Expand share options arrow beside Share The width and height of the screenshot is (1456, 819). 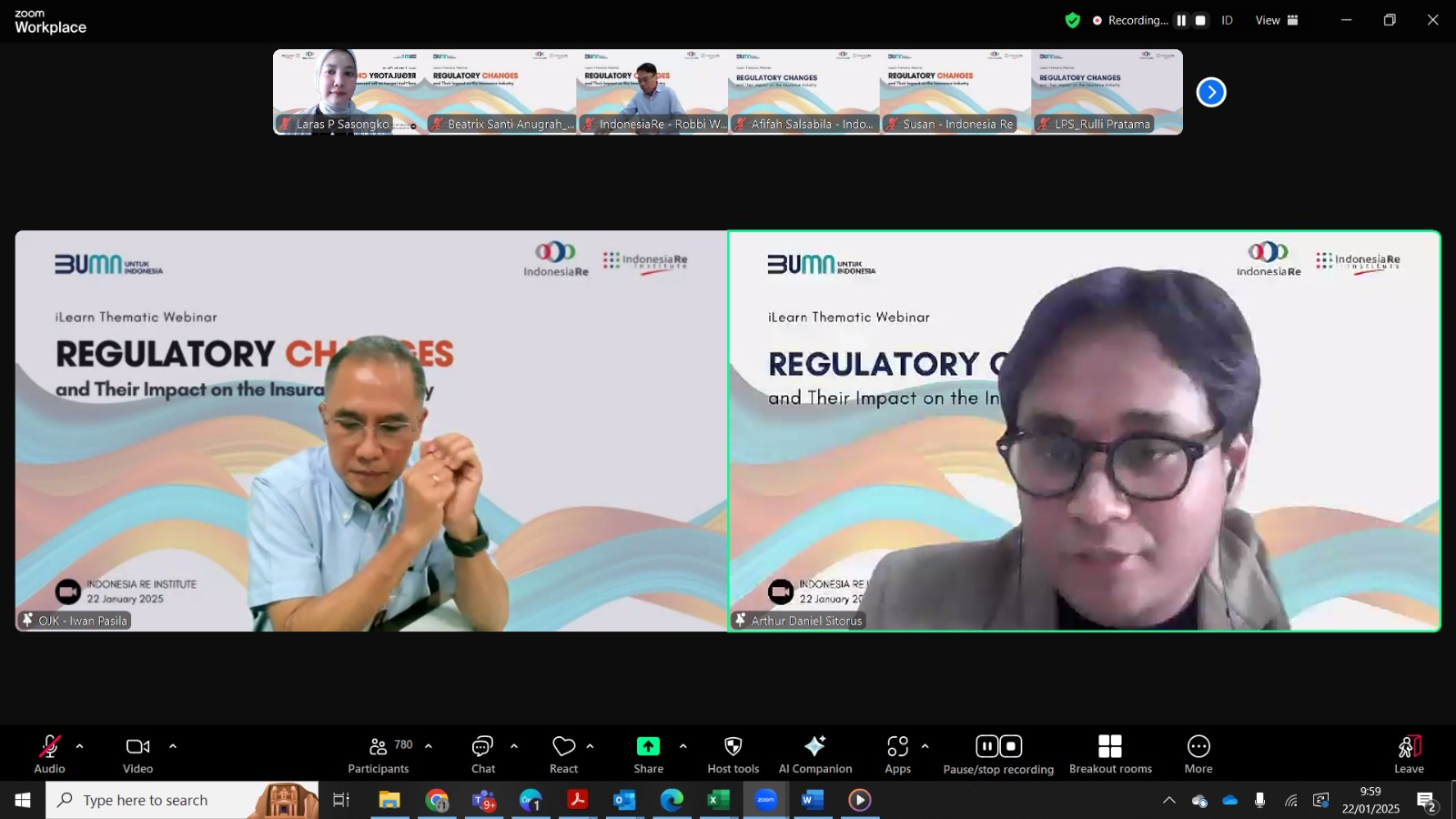coord(682,746)
